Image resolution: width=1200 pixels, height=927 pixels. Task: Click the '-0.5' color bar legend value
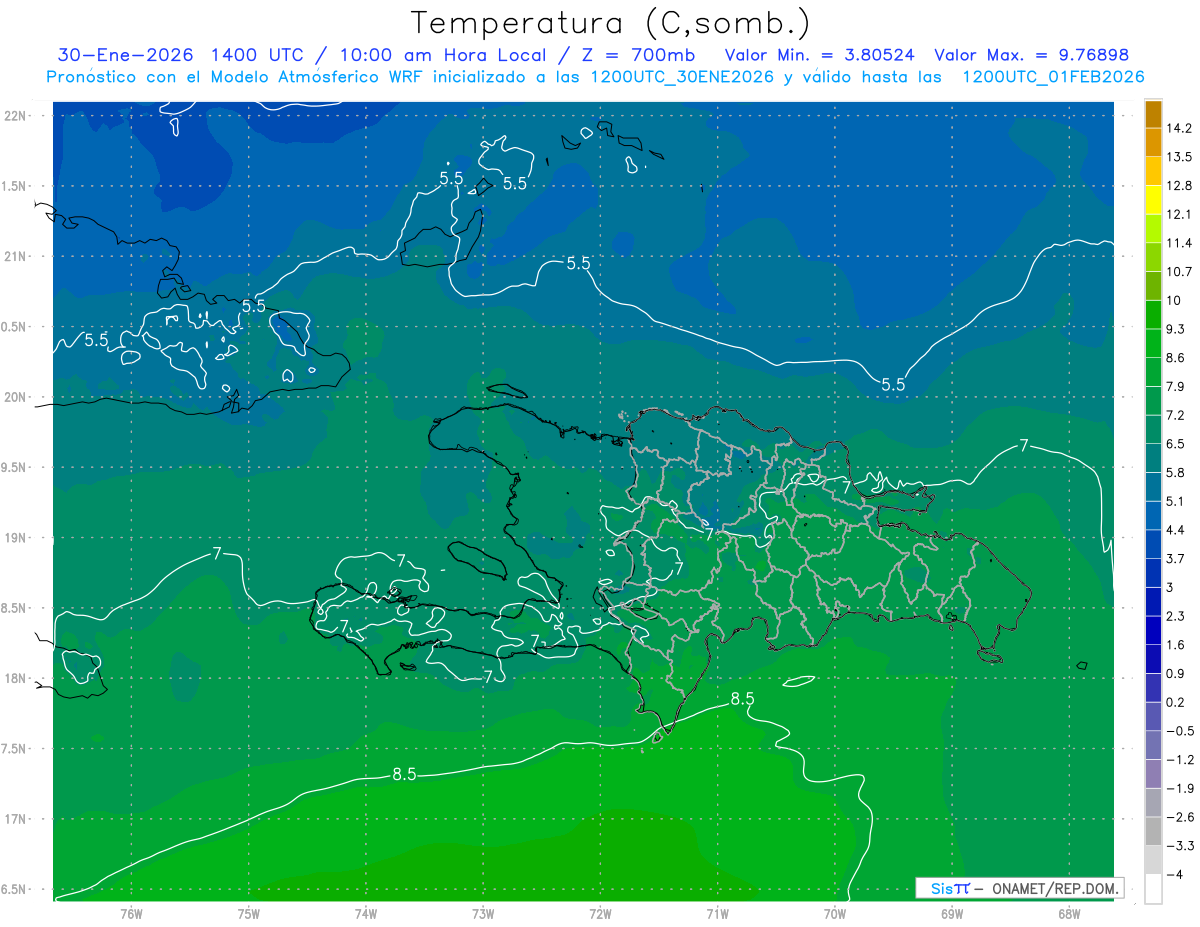[1180, 731]
